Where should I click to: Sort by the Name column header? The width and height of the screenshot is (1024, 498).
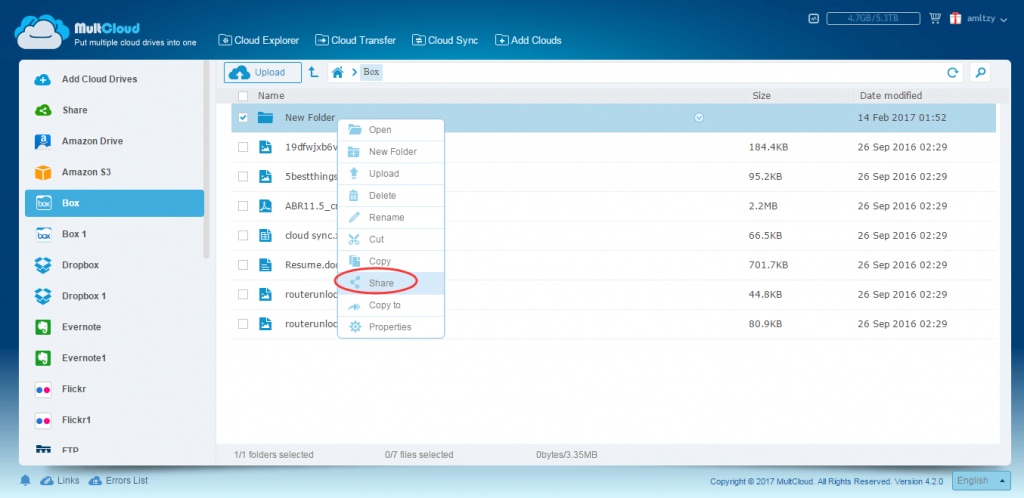pyautogui.click(x=271, y=96)
